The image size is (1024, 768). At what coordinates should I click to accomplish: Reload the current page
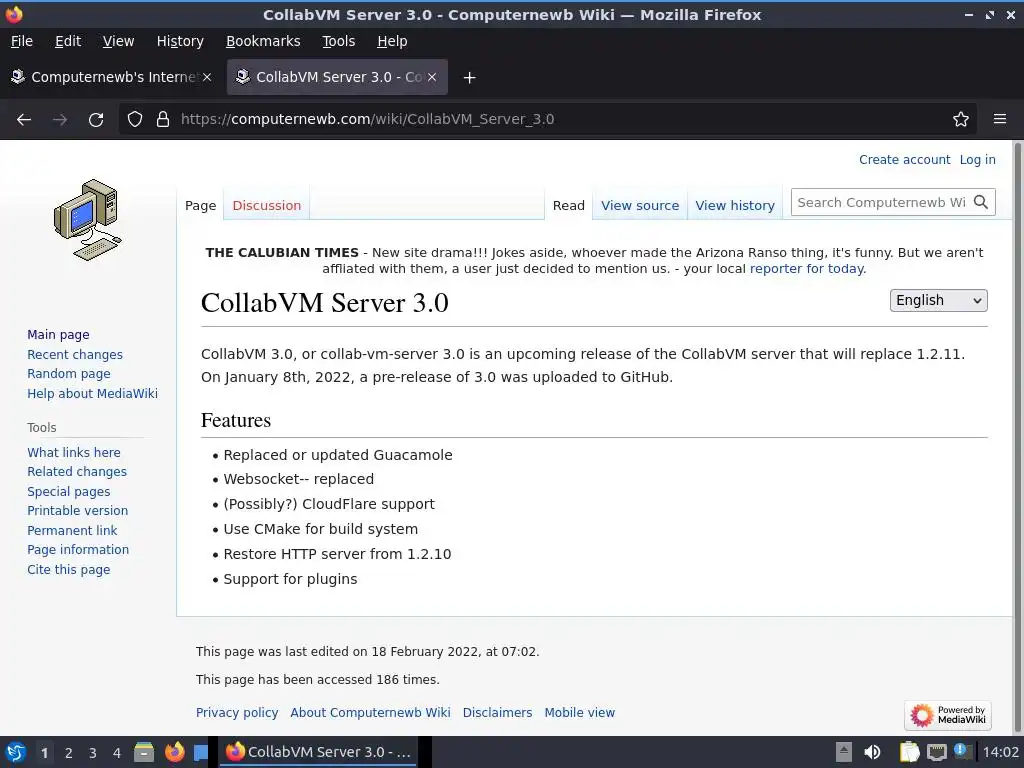click(96, 120)
